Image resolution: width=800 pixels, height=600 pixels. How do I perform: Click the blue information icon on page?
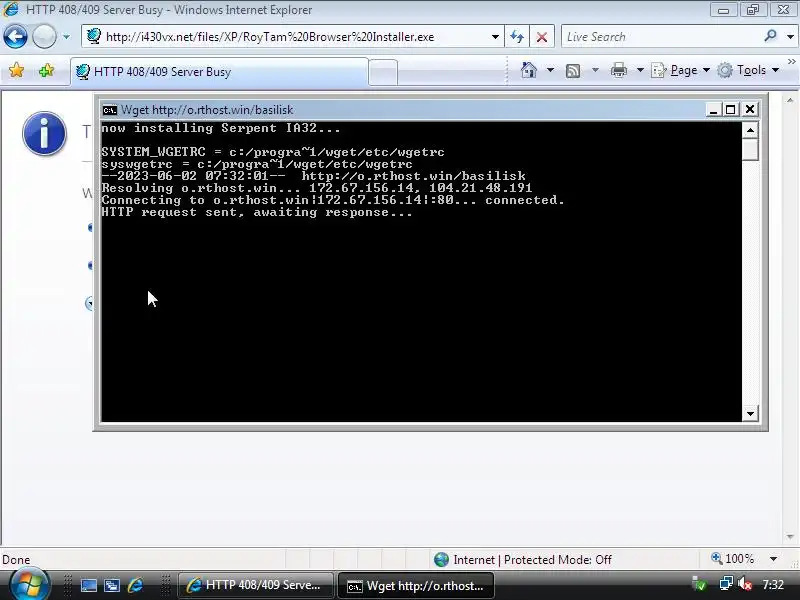(x=44, y=133)
